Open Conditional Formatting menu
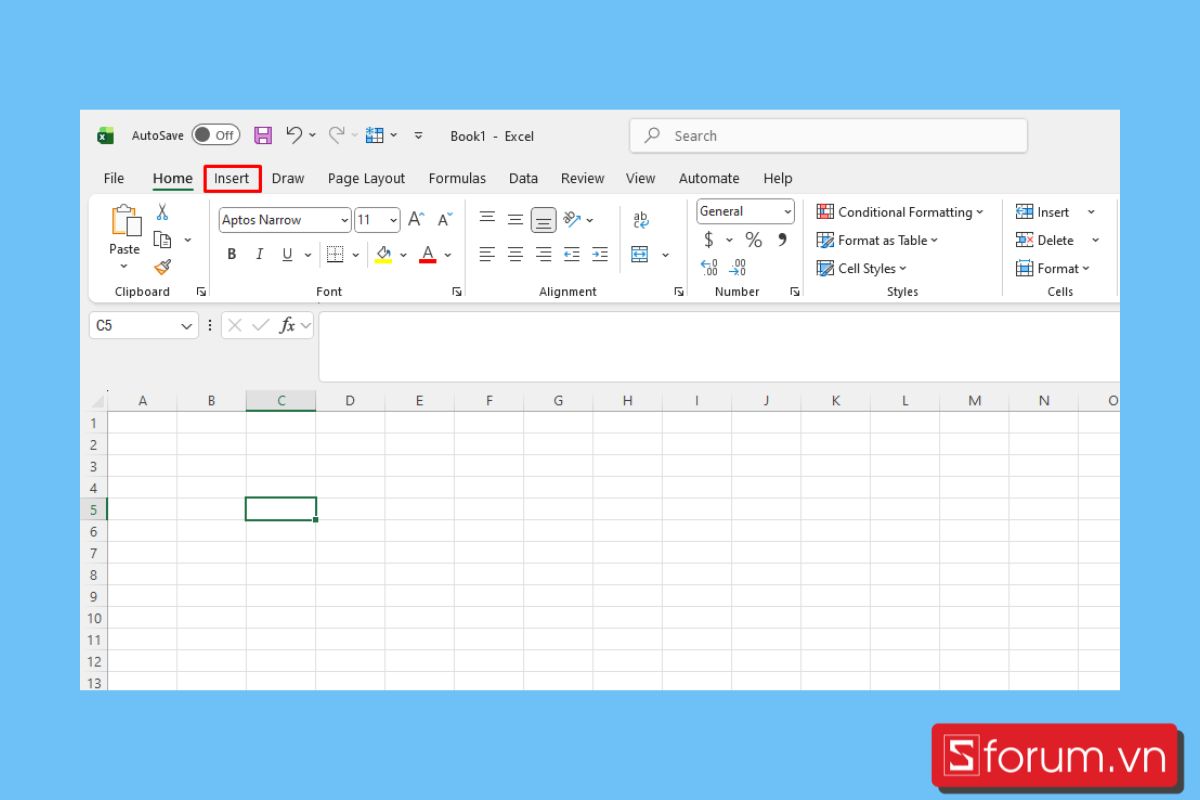Viewport: 1200px width, 800px height. (x=900, y=212)
